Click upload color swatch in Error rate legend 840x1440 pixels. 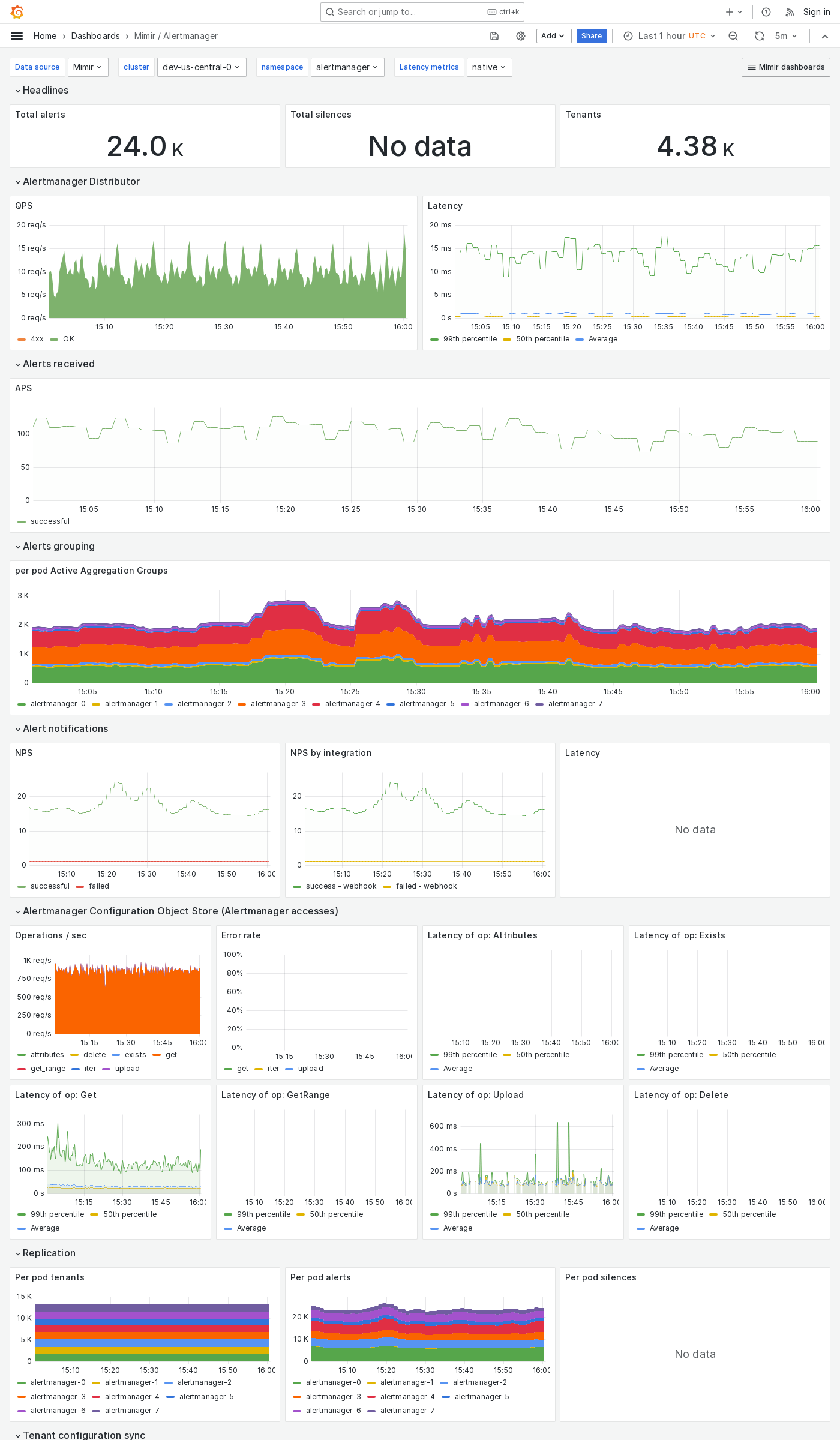pyautogui.click(x=289, y=1069)
